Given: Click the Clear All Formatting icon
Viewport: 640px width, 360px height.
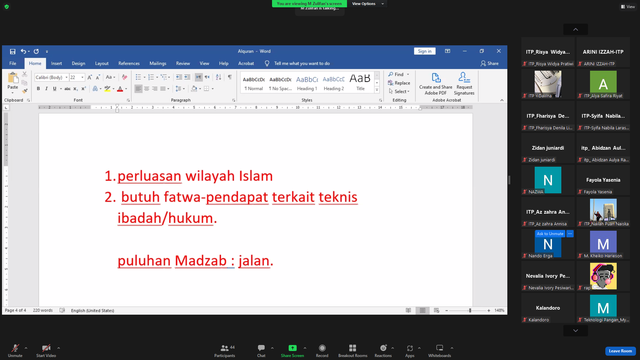Looking at the screenshot, I should (124, 77).
